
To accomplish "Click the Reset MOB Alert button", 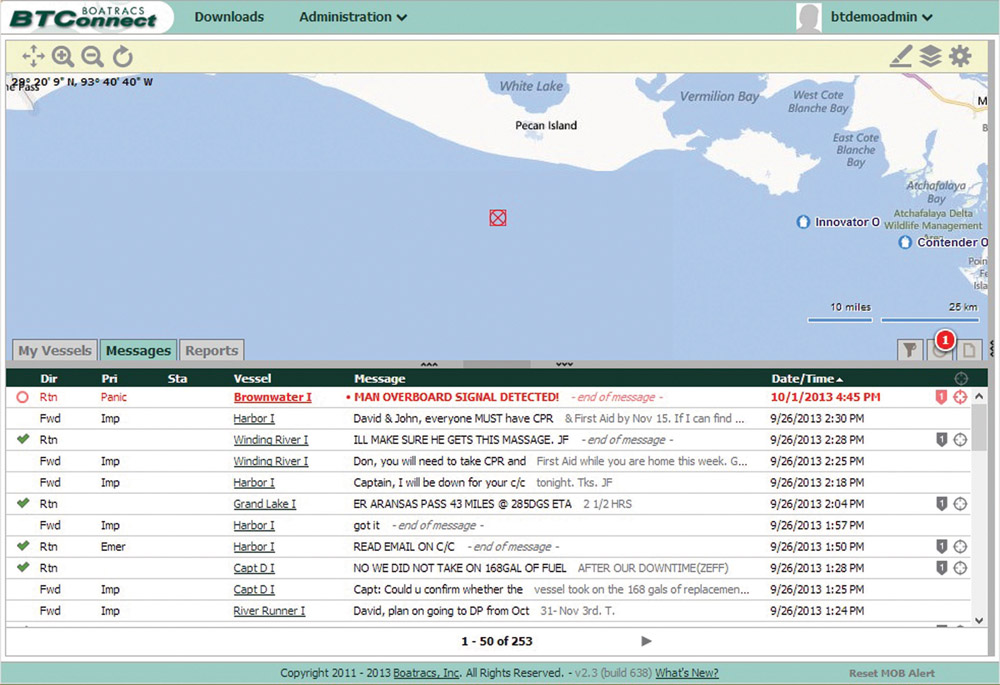I will click(892, 674).
